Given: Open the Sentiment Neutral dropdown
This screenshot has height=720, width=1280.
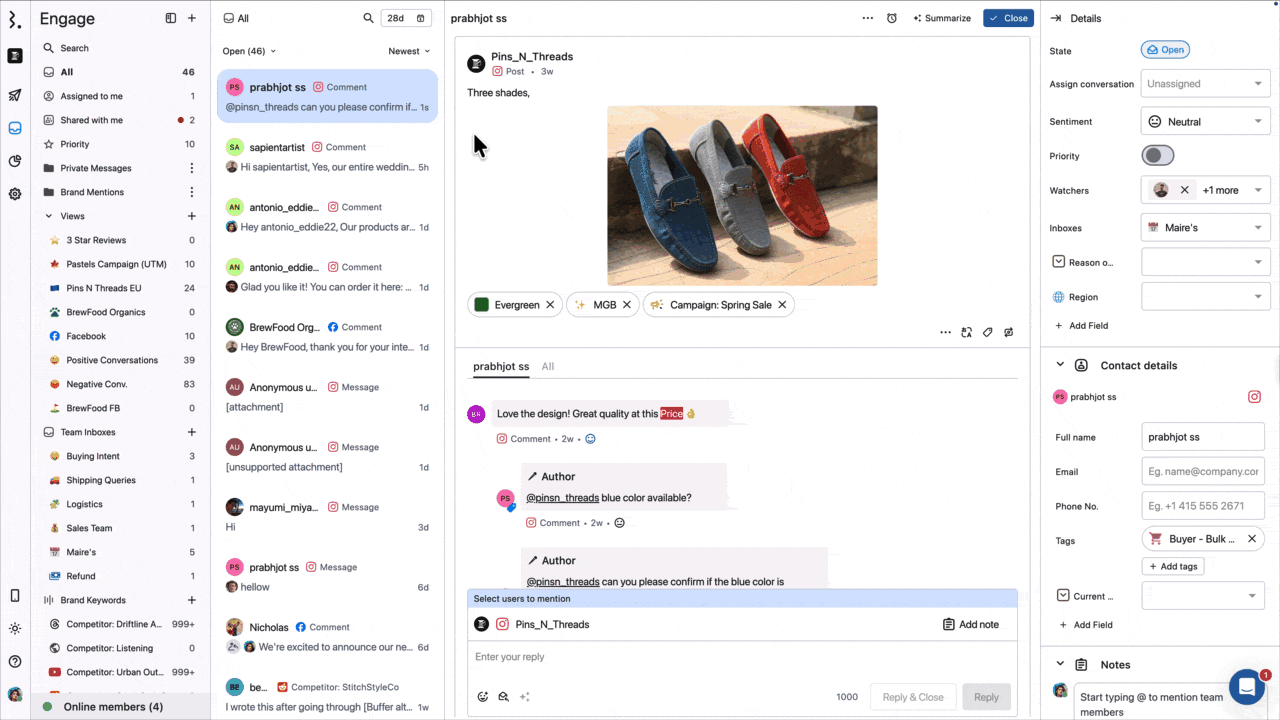Looking at the screenshot, I should coord(1205,122).
